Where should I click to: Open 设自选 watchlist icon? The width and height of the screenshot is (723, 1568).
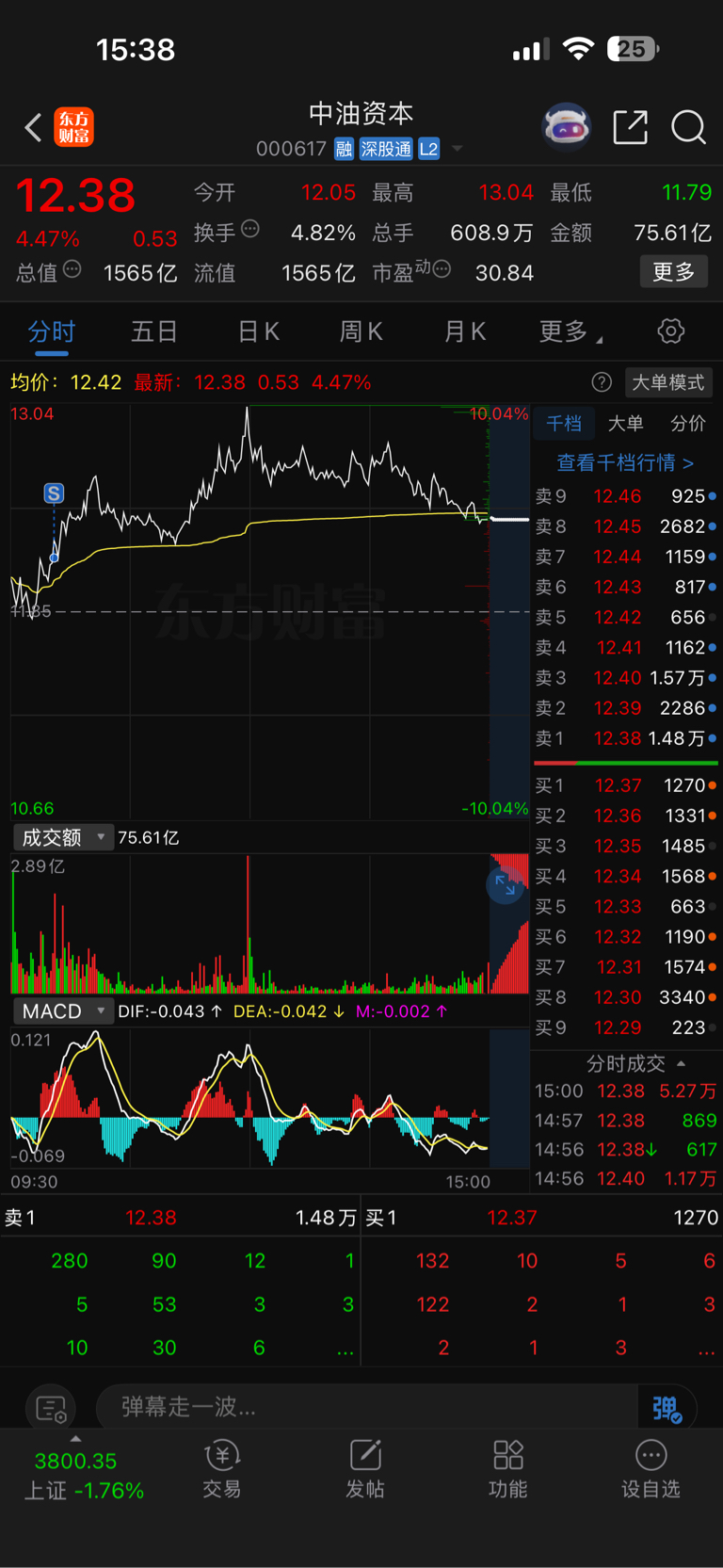pyautogui.click(x=651, y=1469)
